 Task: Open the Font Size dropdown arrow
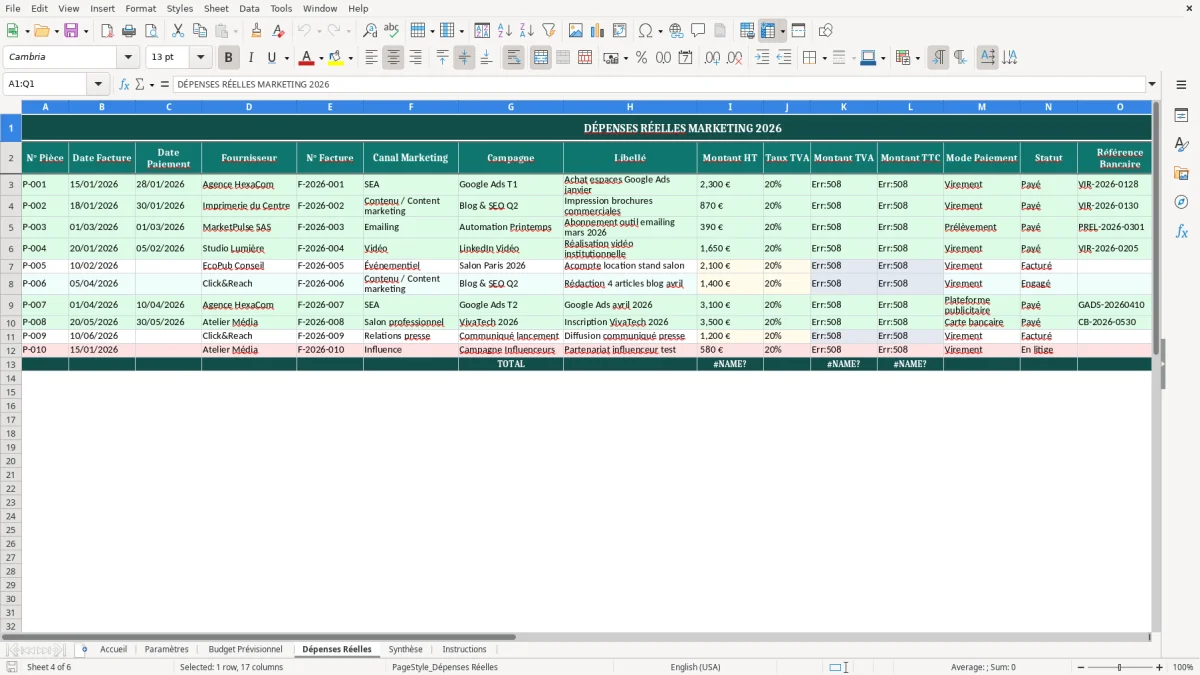pyautogui.click(x=200, y=58)
